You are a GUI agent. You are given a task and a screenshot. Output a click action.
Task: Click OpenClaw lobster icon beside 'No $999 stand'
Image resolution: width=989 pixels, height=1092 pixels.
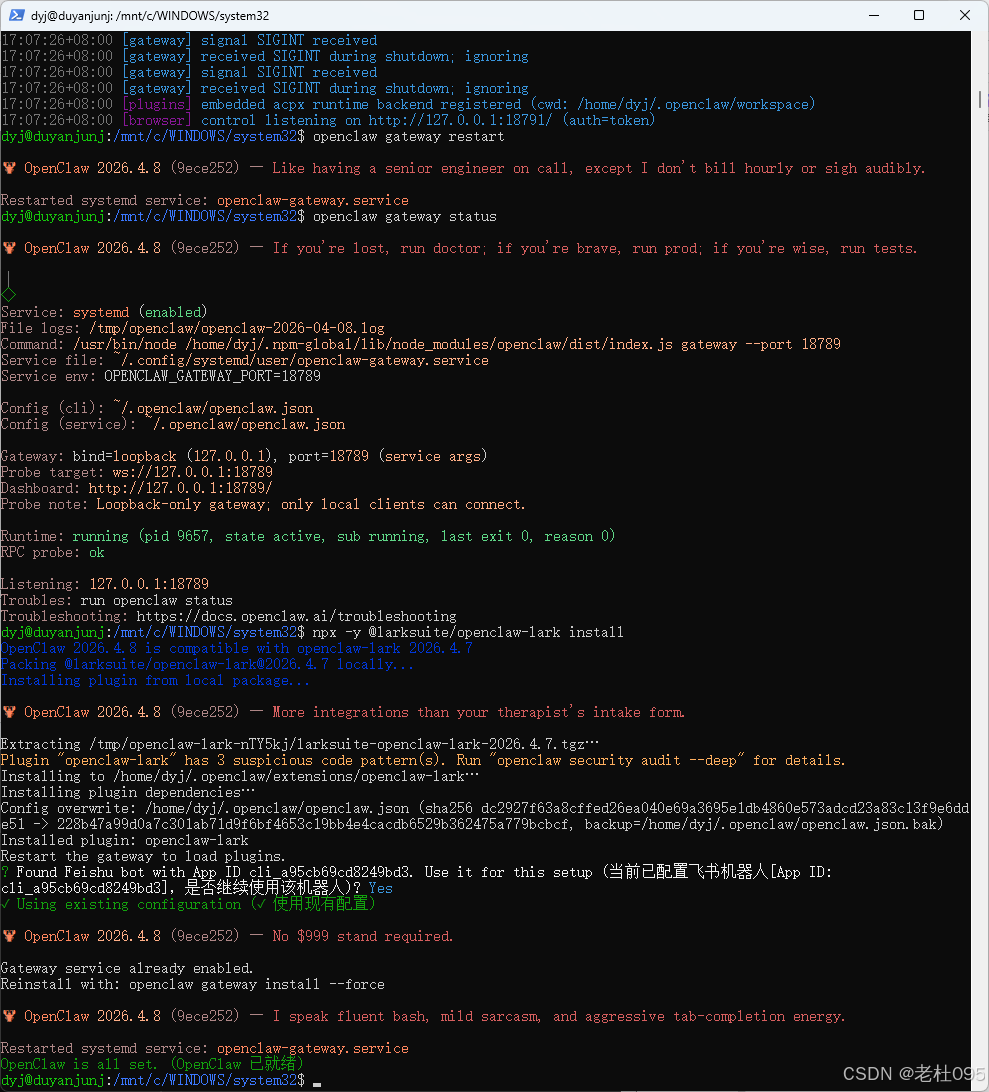[9, 936]
